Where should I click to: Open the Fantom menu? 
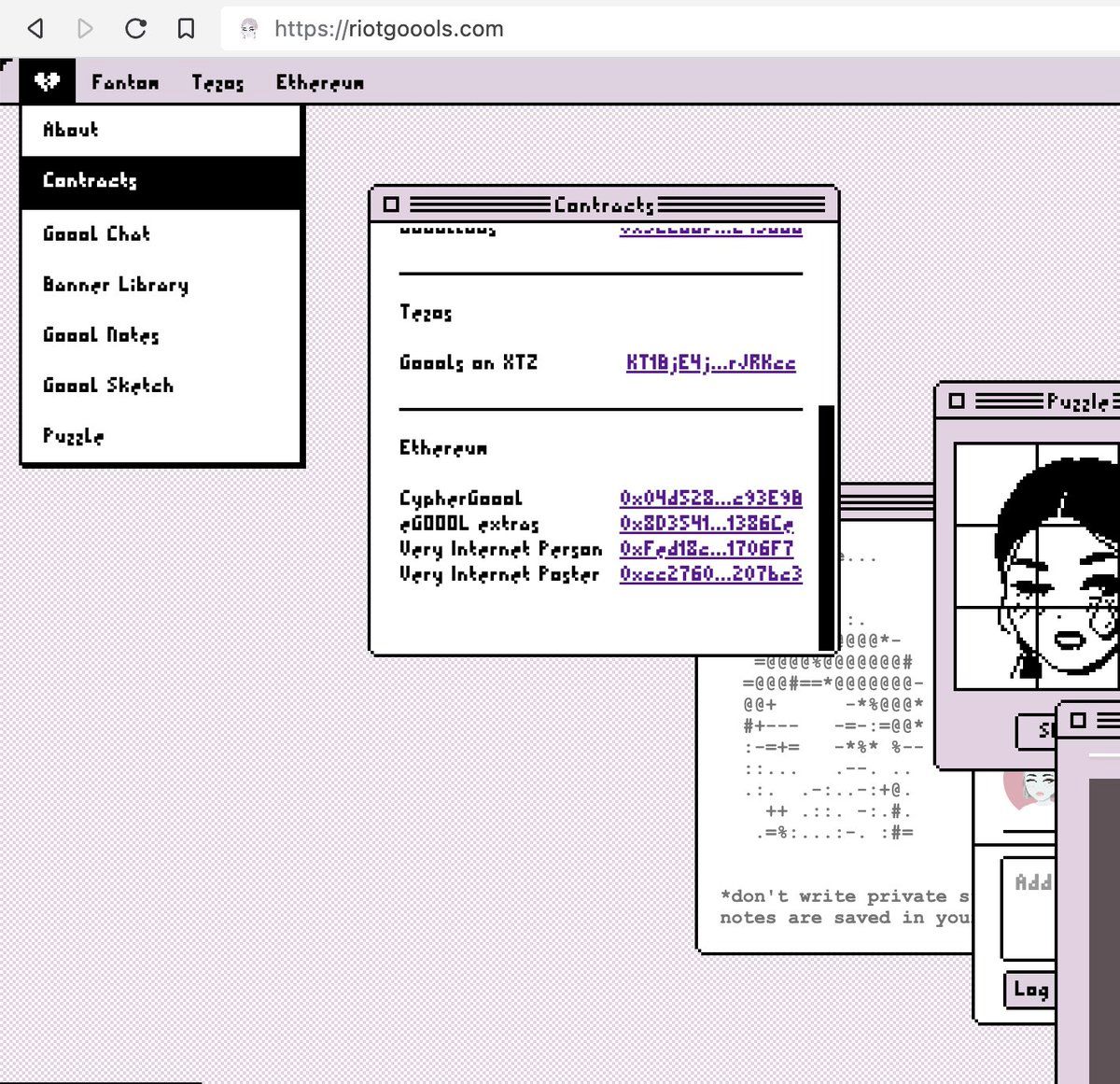(125, 82)
